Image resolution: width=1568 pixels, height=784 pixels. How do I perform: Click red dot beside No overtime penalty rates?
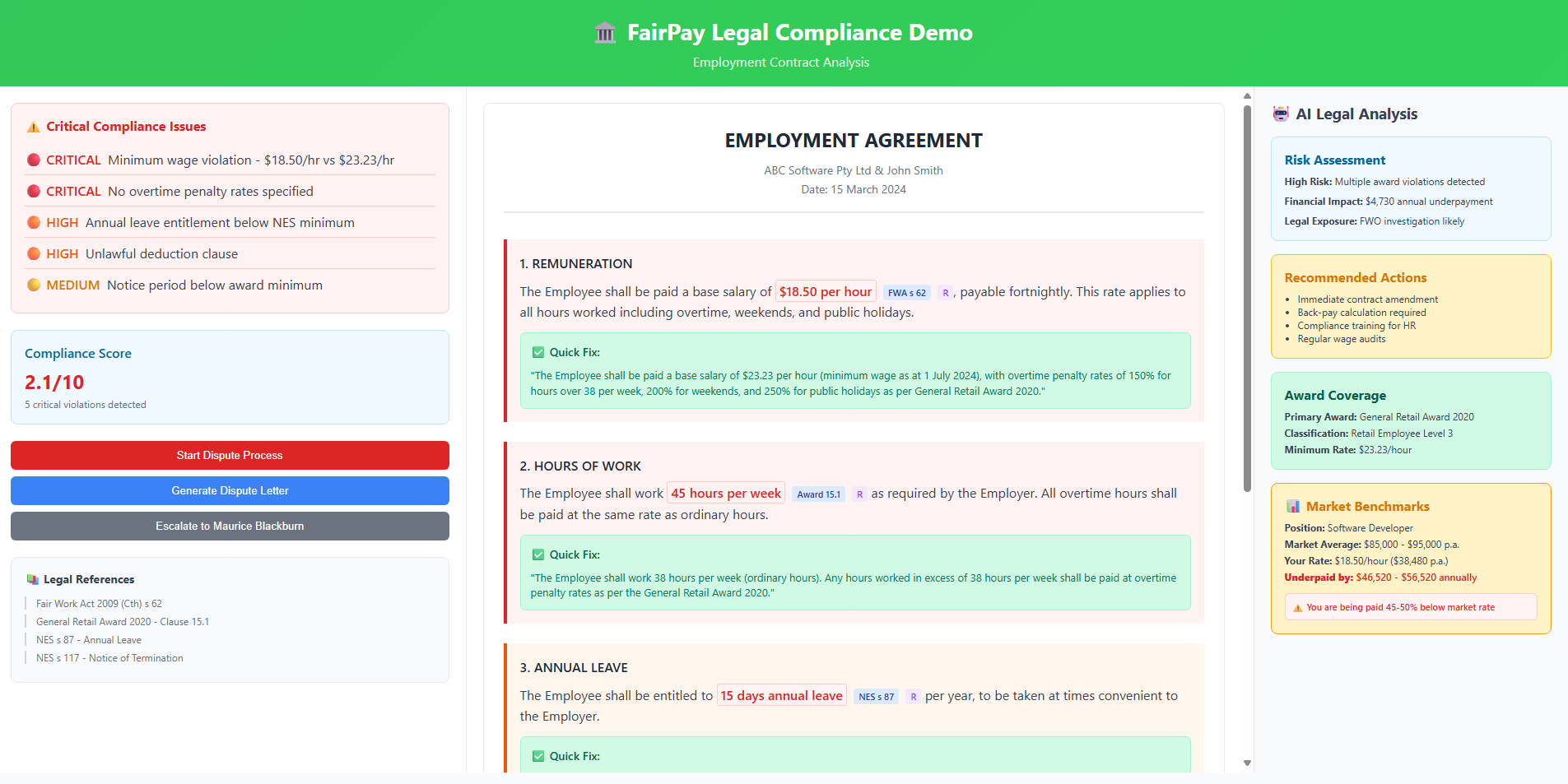(x=34, y=191)
